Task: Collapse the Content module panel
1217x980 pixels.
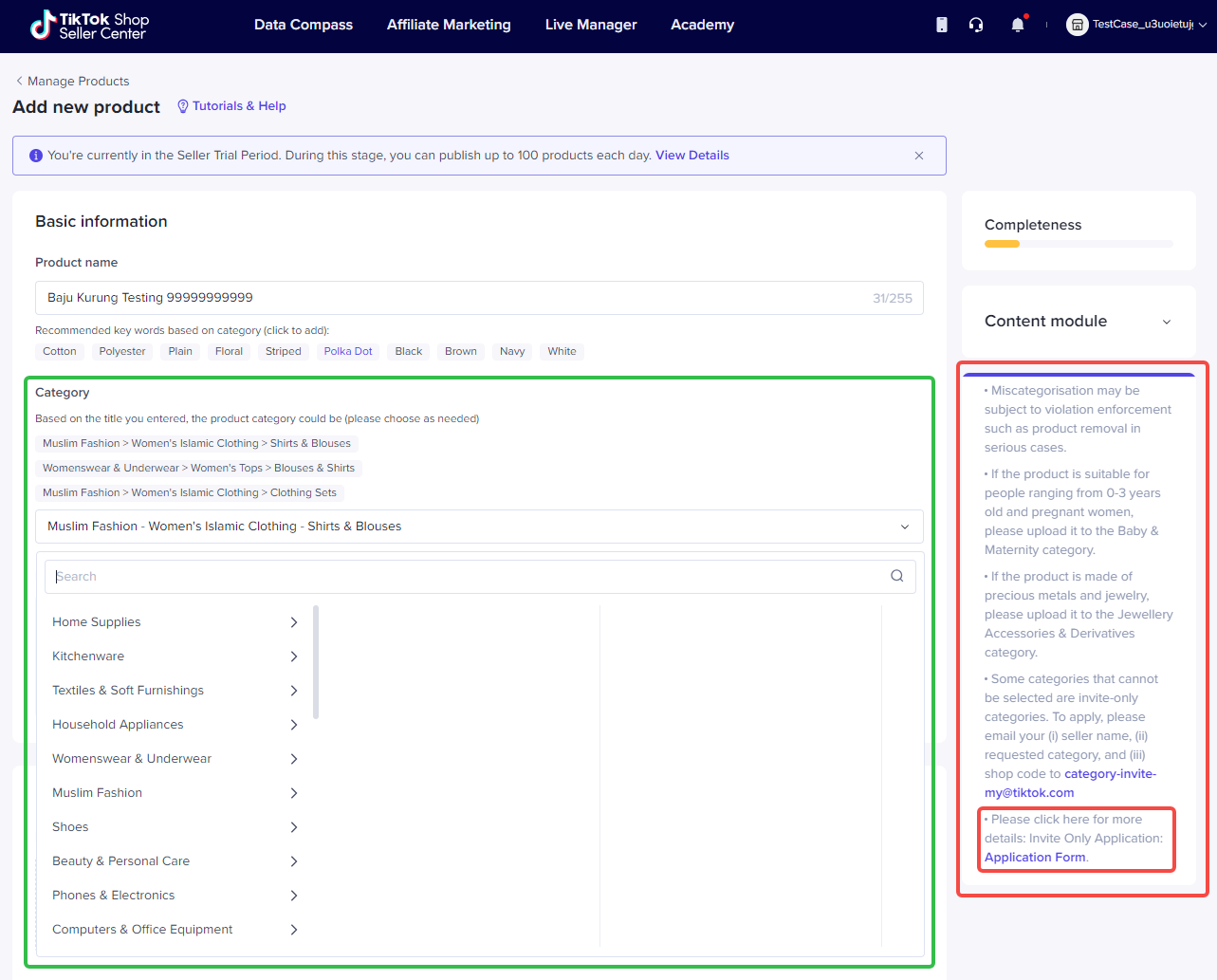Action: pos(1167,322)
